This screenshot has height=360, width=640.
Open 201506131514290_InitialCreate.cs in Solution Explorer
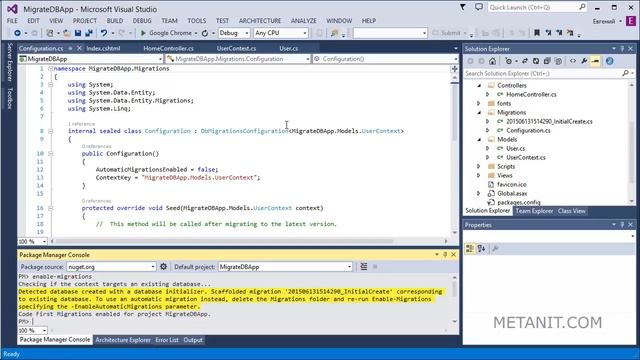(549, 122)
